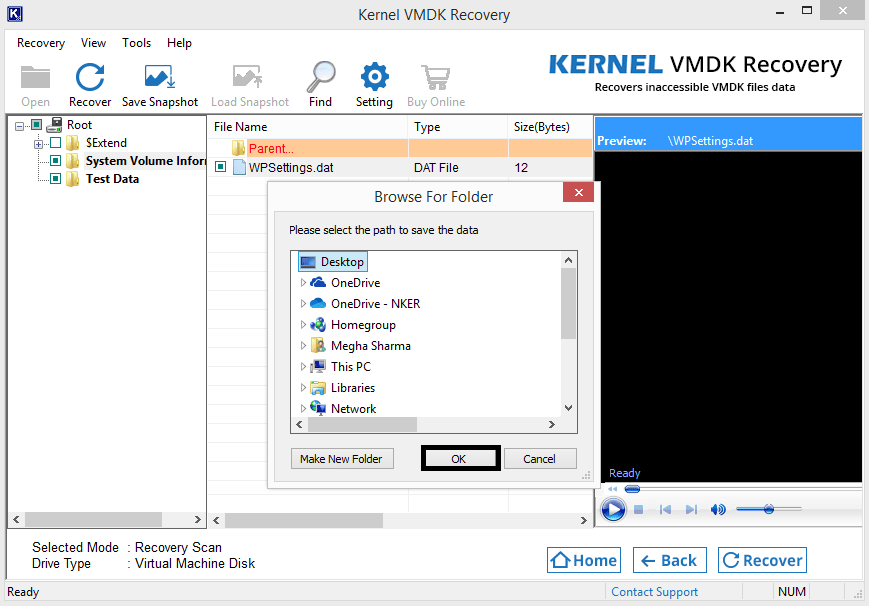
Task: Click the Buy Online cart icon
Action: coord(436,77)
